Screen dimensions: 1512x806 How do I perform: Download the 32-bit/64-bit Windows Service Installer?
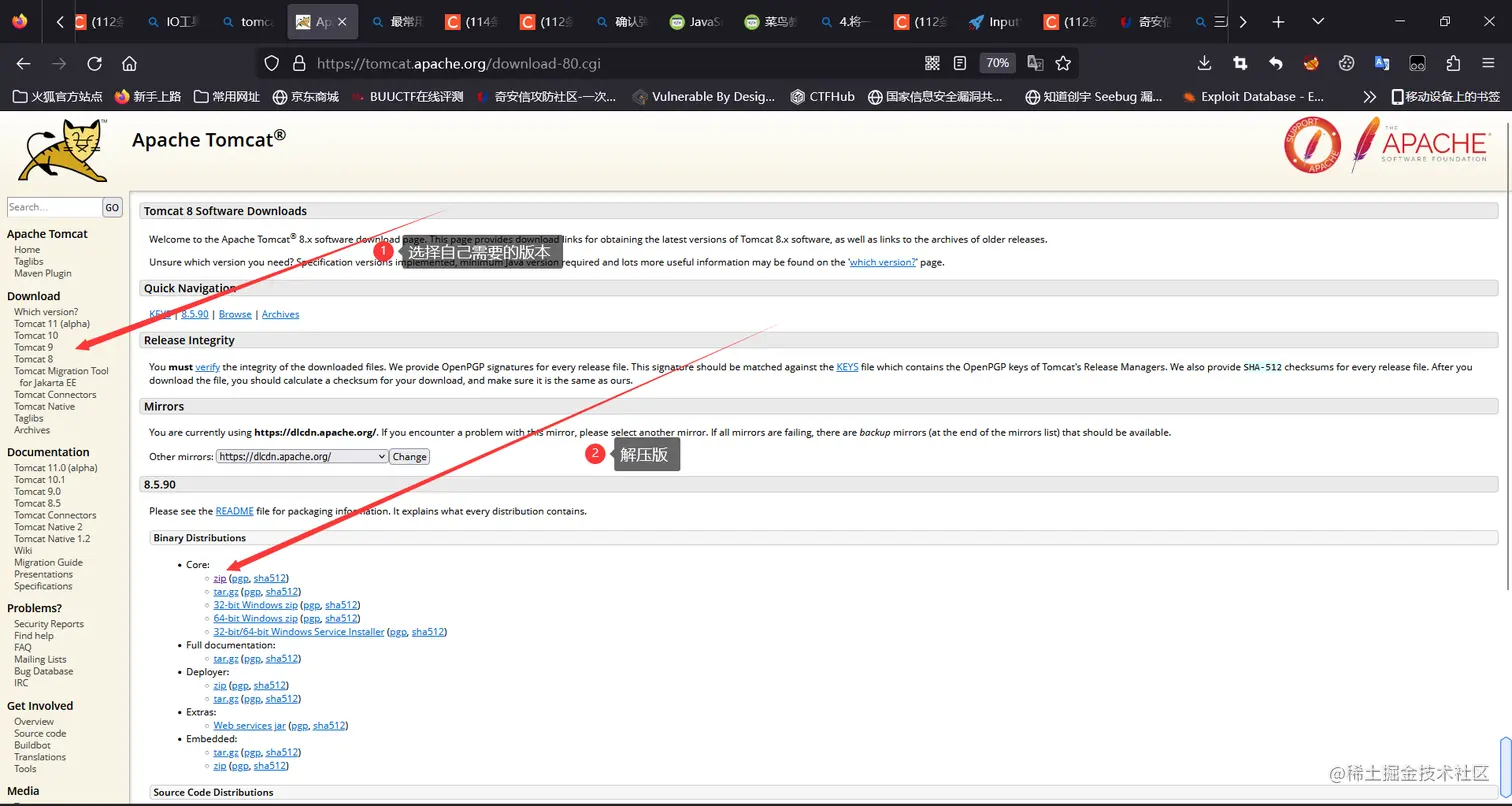299,632
